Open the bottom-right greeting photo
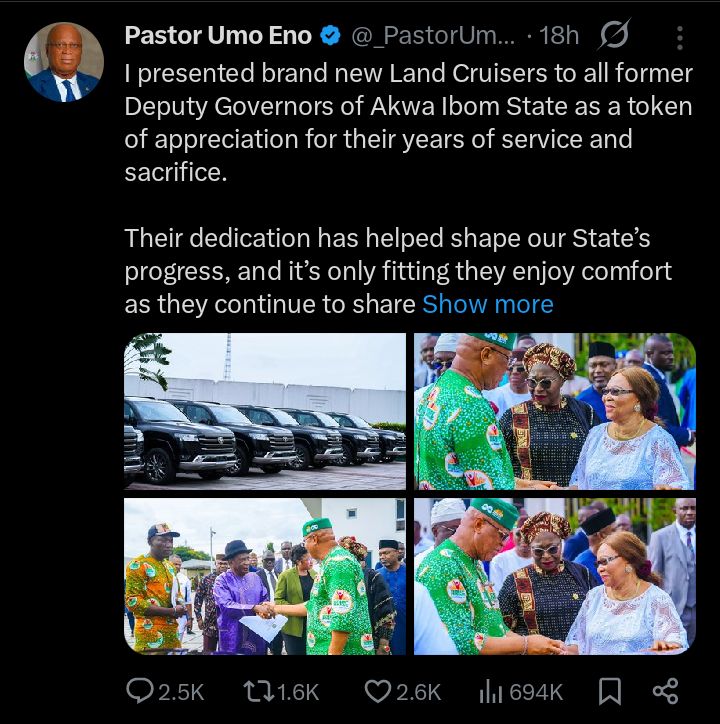Image resolution: width=720 pixels, height=724 pixels. coord(555,576)
